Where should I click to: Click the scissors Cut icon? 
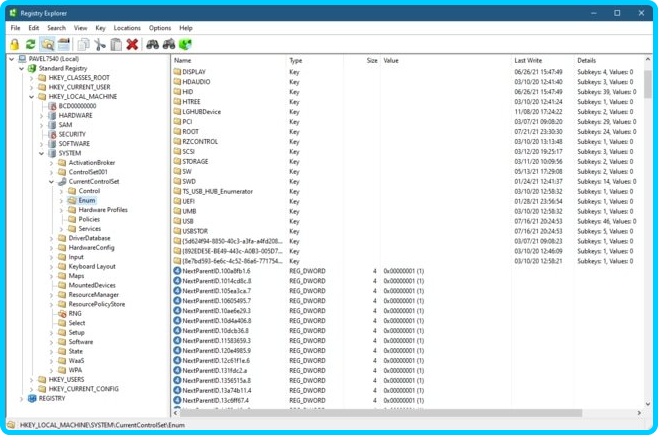100,44
